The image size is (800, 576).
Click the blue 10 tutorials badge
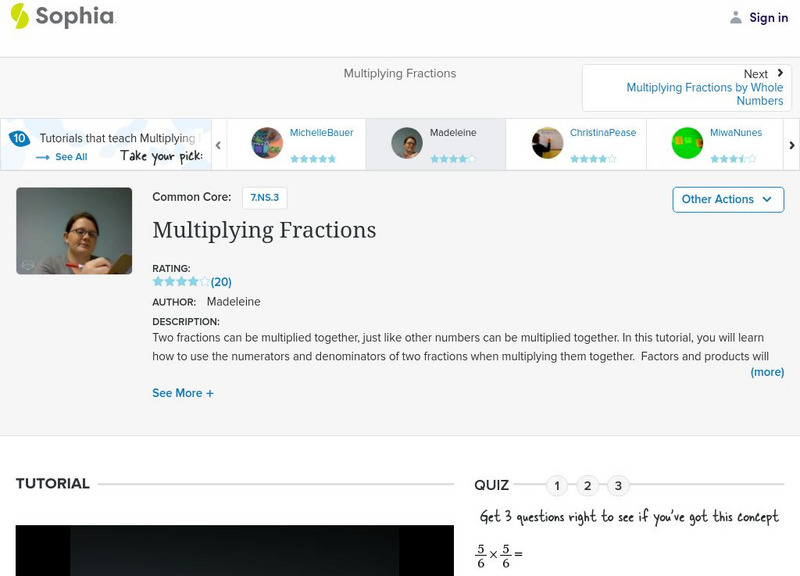coord(18,139)
